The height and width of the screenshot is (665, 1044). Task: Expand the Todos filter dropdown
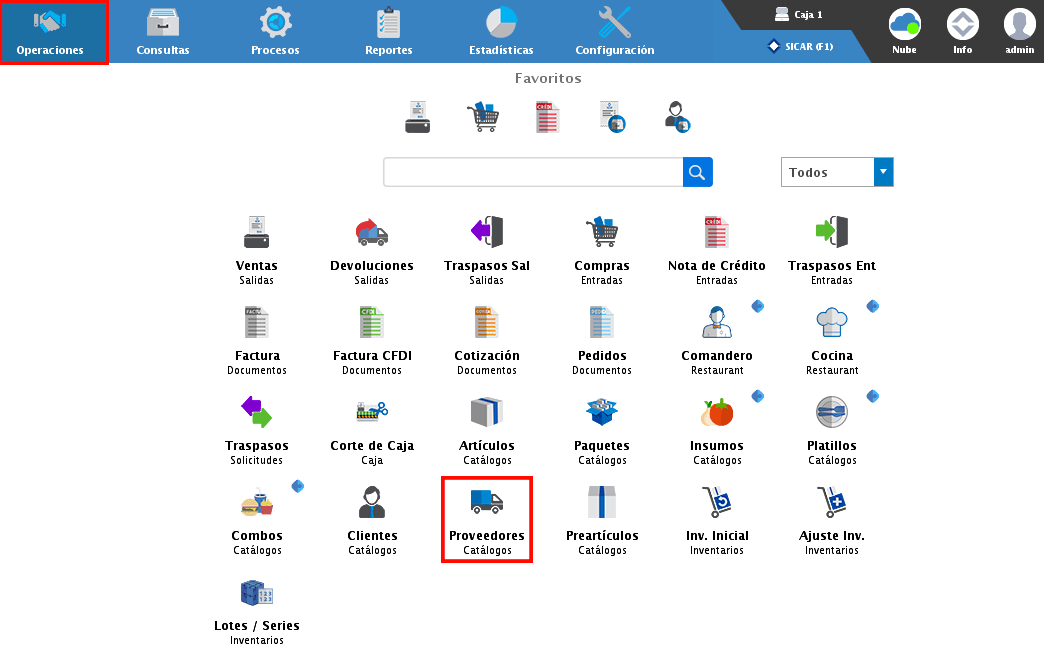click(x=883, y=172)
